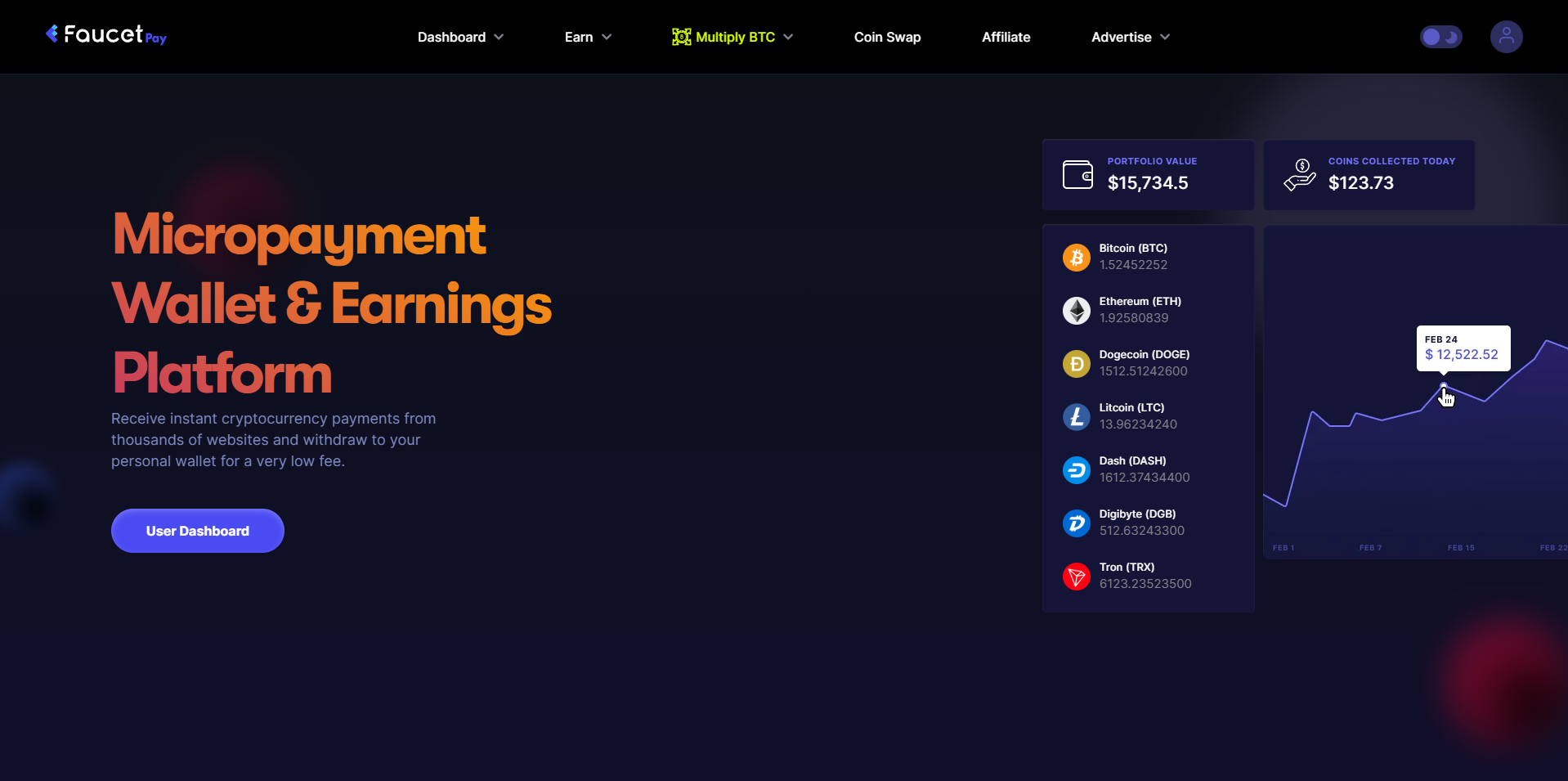The height and width of the screenshot is (781, 1568).
Task: Expand the Advertise dropdown menu
Action: pyautogui.click(x=1130, y=37)
